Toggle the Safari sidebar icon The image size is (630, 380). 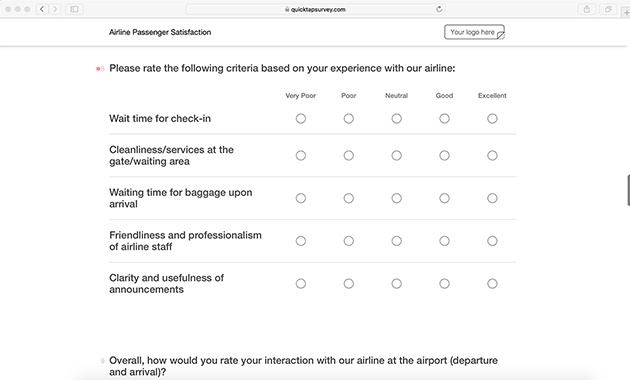point(74,9)
